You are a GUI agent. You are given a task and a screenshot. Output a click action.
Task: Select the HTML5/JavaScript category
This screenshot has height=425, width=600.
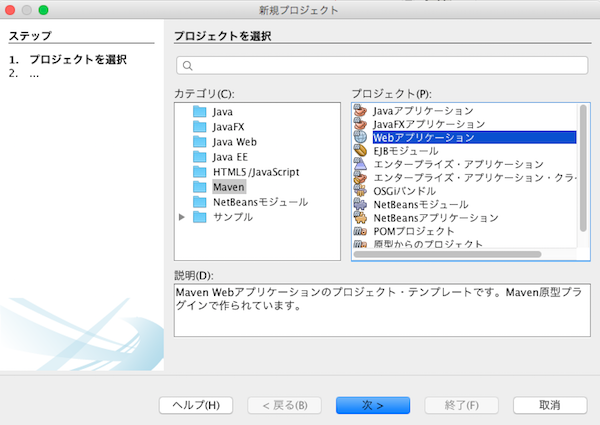coord(256,172)
